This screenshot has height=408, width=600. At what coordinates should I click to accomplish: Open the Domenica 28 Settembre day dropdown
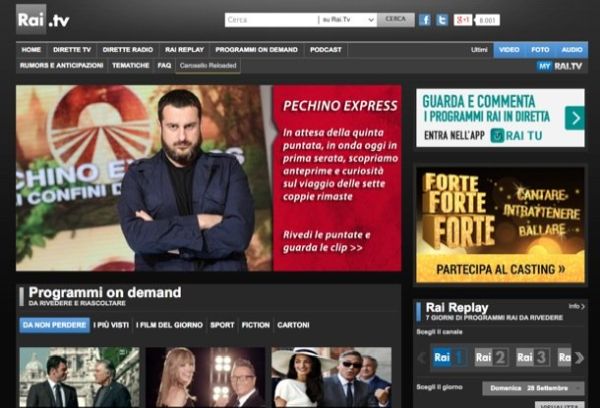click(x=533, y=388)
